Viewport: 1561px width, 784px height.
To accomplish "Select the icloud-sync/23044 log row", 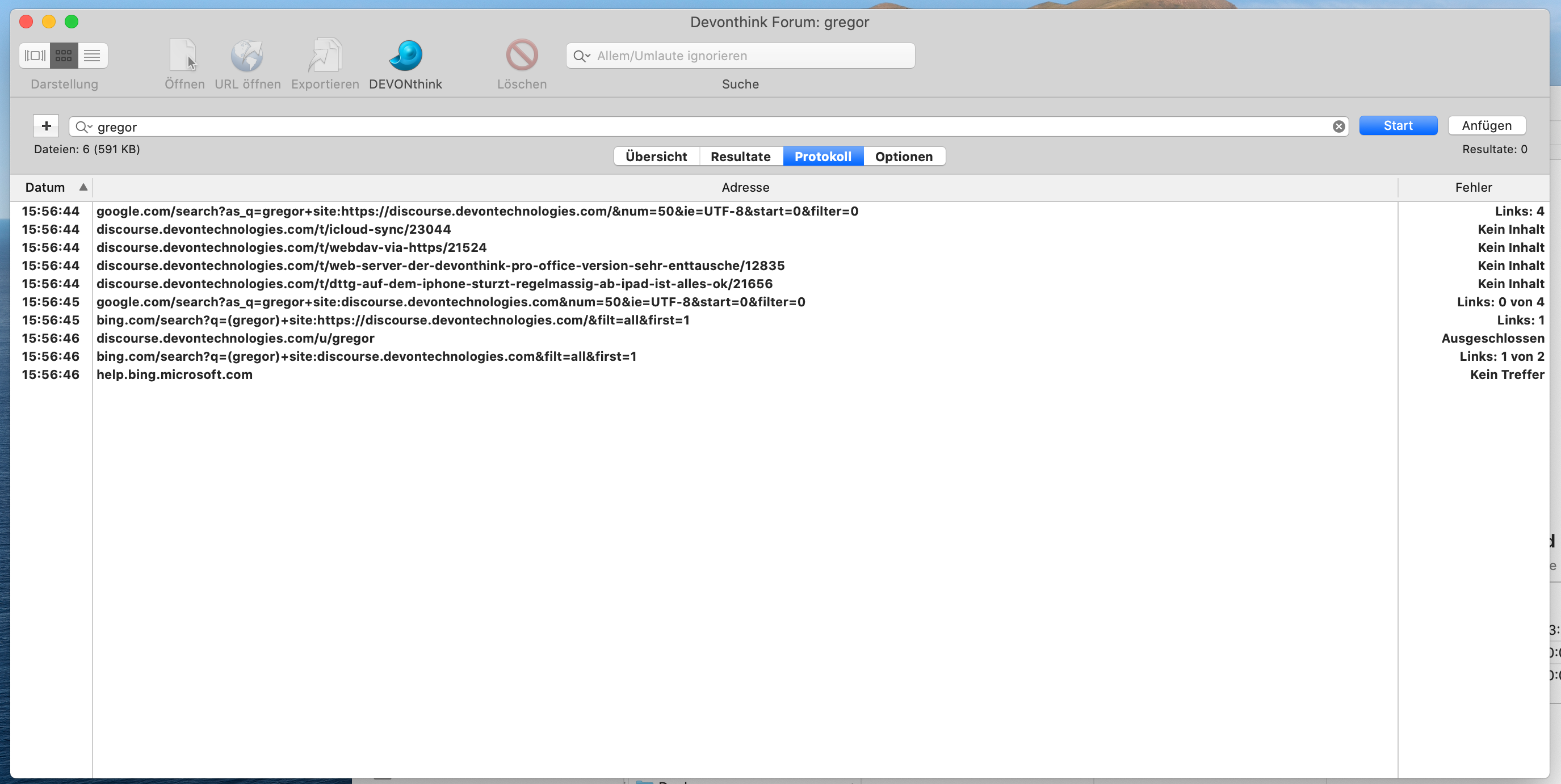I will (x=780, y=229).
